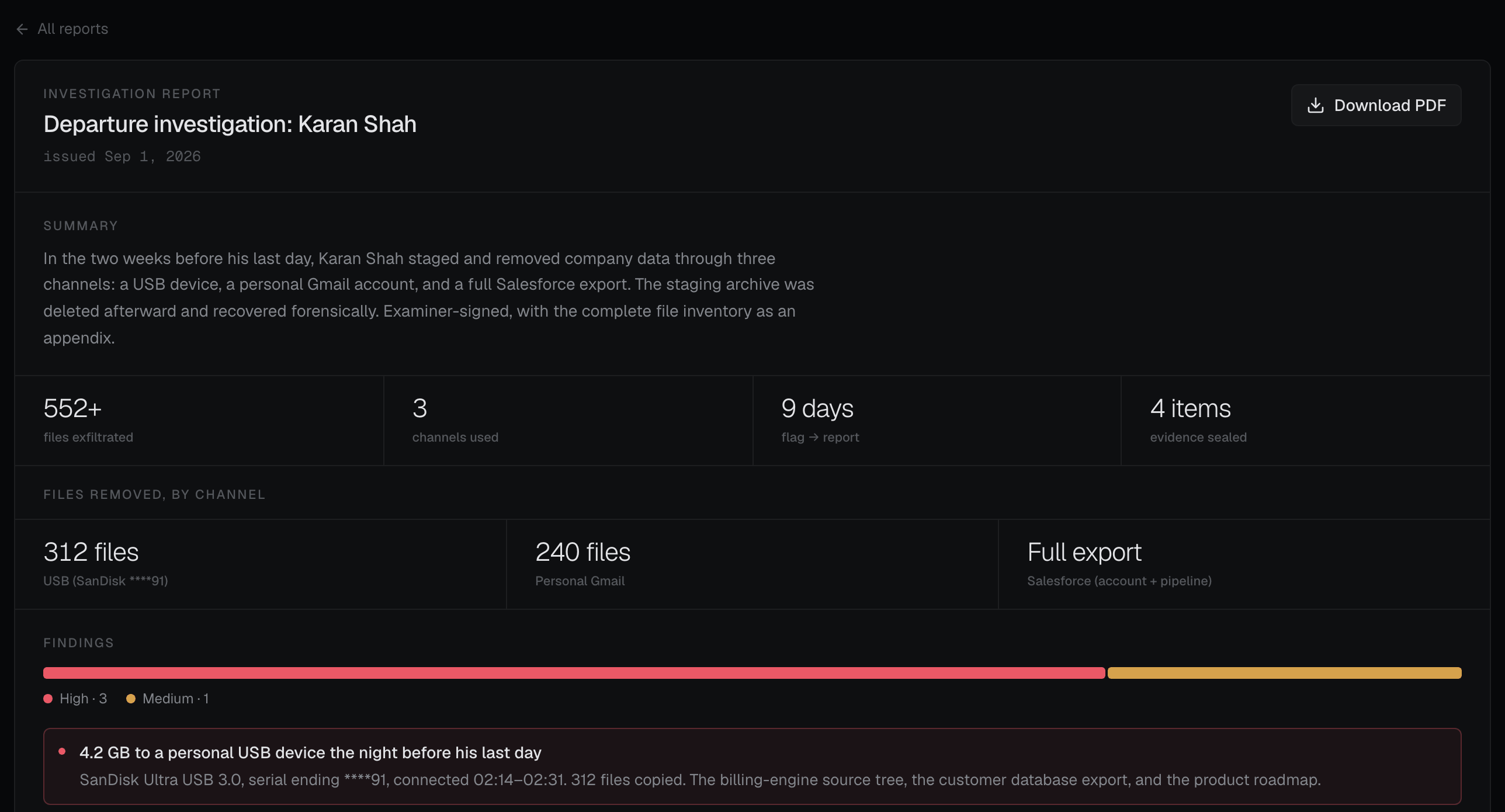The image size is (1505, 812).
Task: Click the back arrow icon beside All reports
Action: tap(22, 29)
